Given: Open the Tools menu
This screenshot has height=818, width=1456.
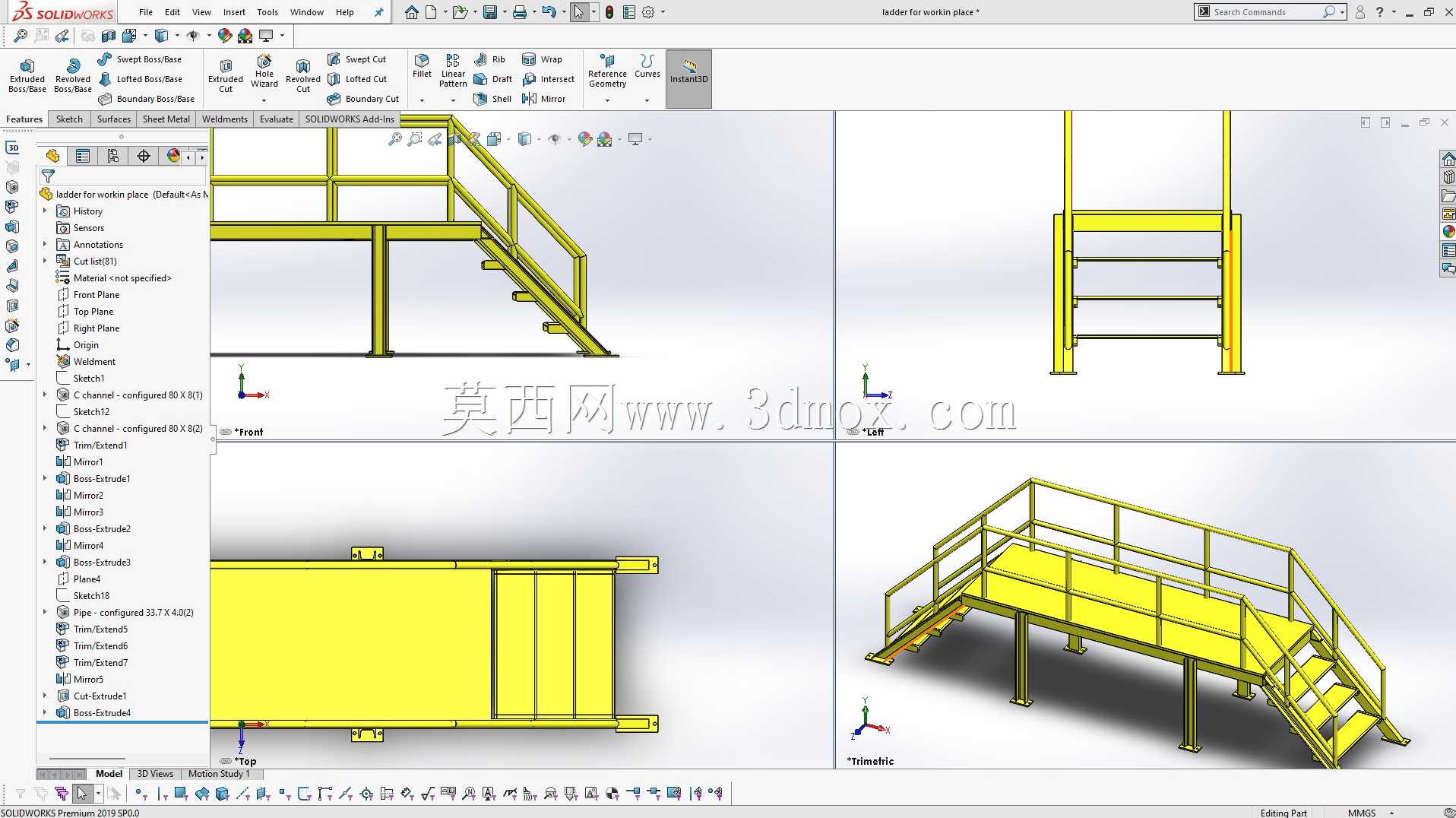Looking at the screenshot, I should 267,12.
